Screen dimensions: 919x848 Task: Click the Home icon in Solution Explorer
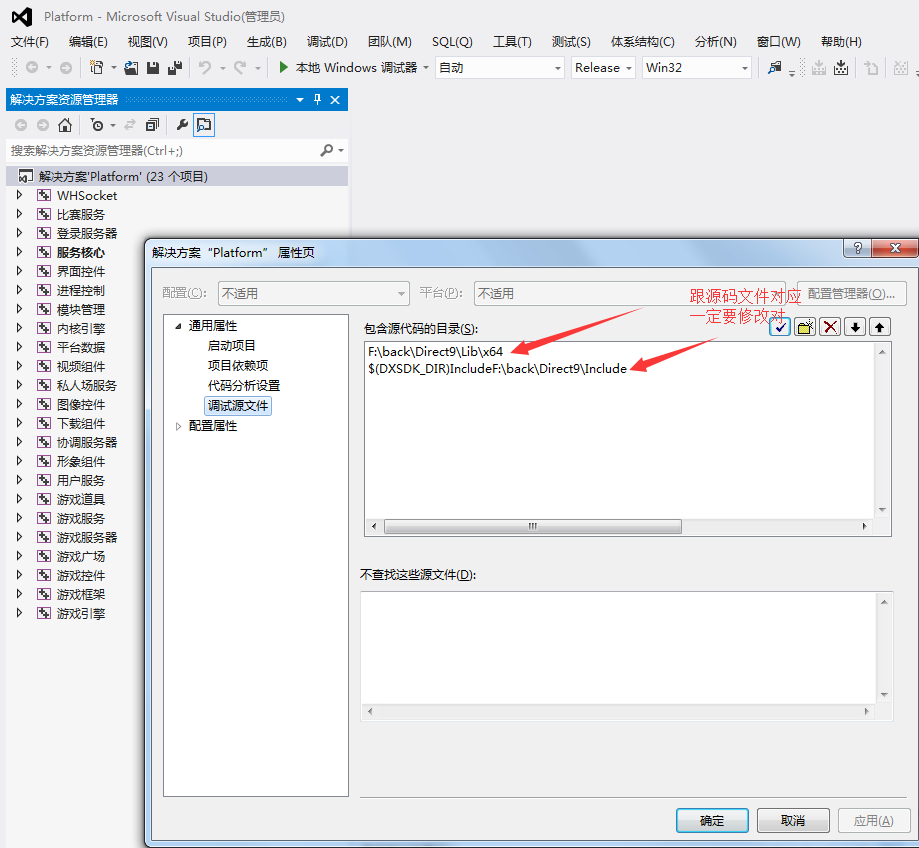click(65, 125)
